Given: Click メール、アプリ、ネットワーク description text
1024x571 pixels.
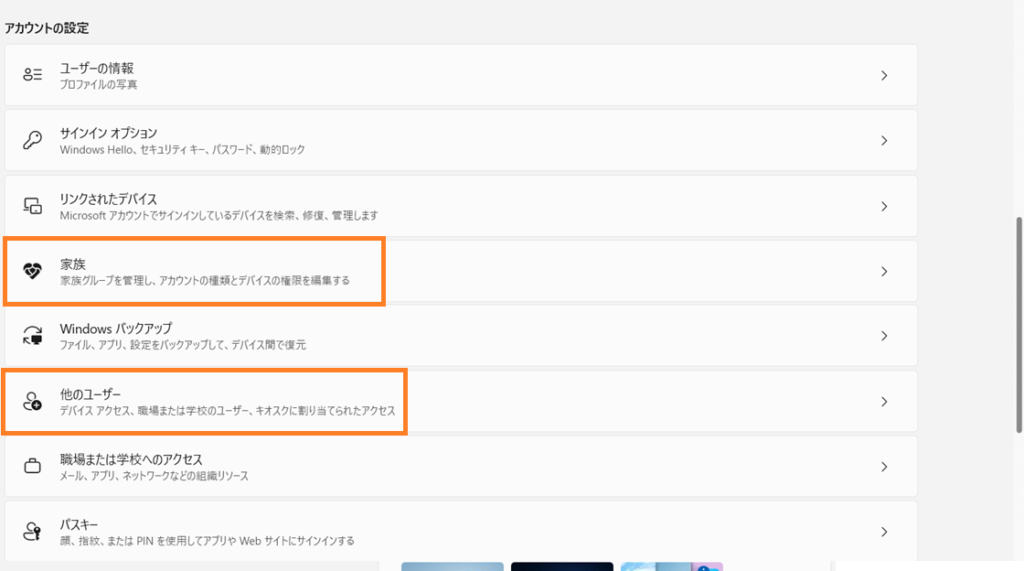Looking at the screenshot, I should [x=154, y=476].
